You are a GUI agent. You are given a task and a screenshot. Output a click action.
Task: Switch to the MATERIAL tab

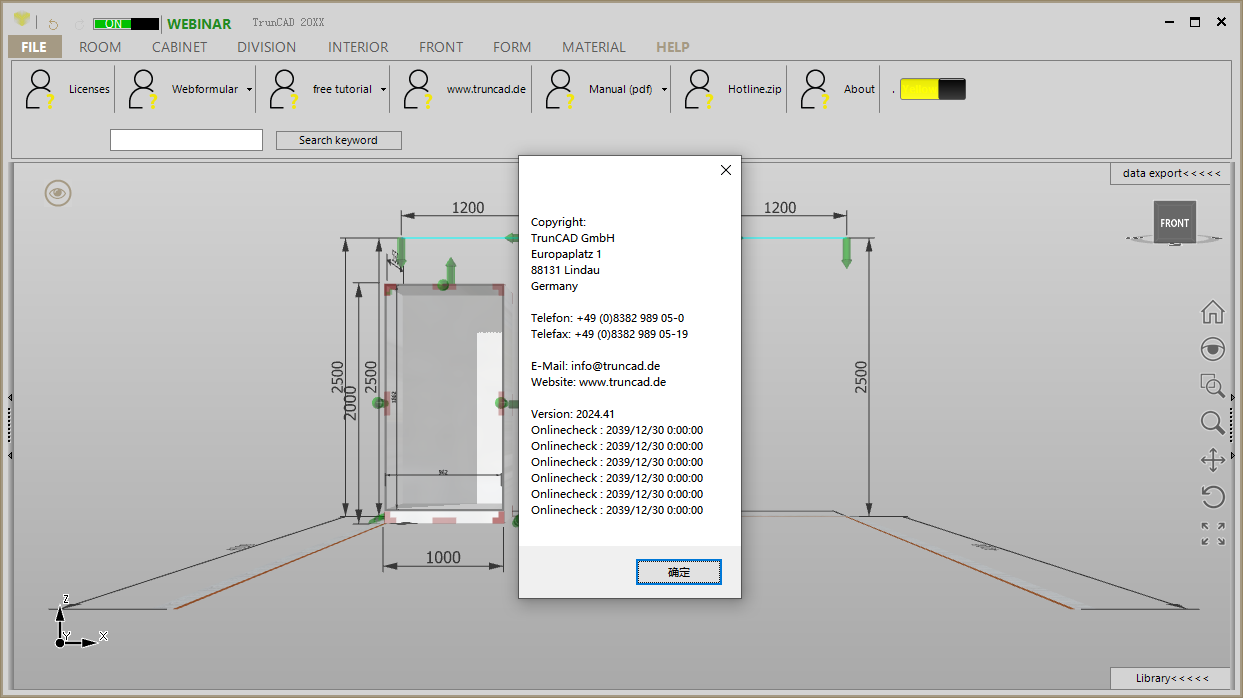594,47
